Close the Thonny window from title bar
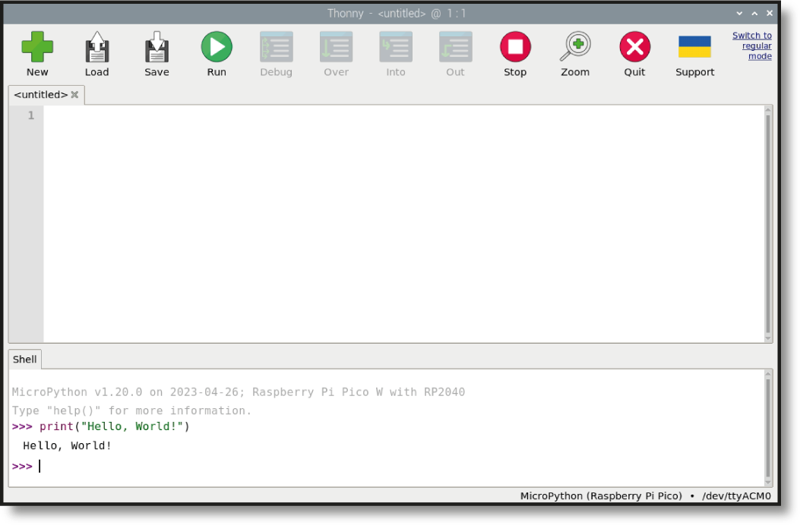800x525 pixels. coord(769,14)
